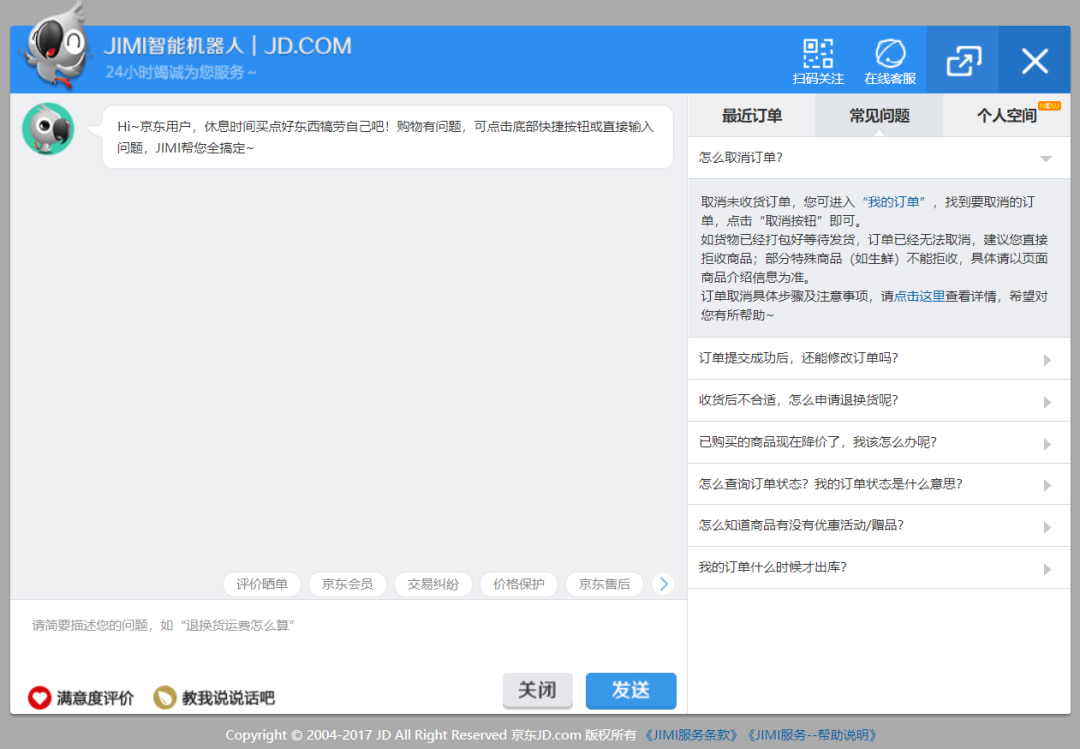Click the QR code scan-to-follow icon
This screenshot has width=1080, height=749.
click(818, 61)
